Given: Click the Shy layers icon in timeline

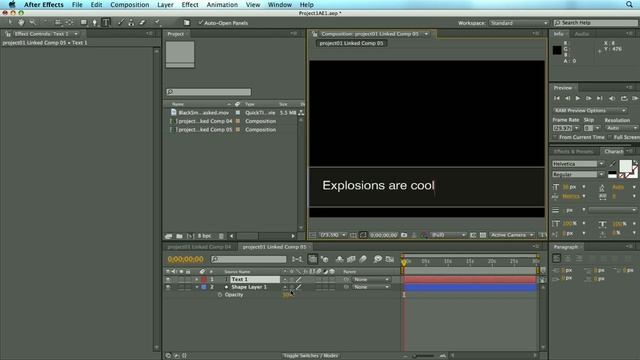Looking at the screenshot, I should click(x=339, y=259).
